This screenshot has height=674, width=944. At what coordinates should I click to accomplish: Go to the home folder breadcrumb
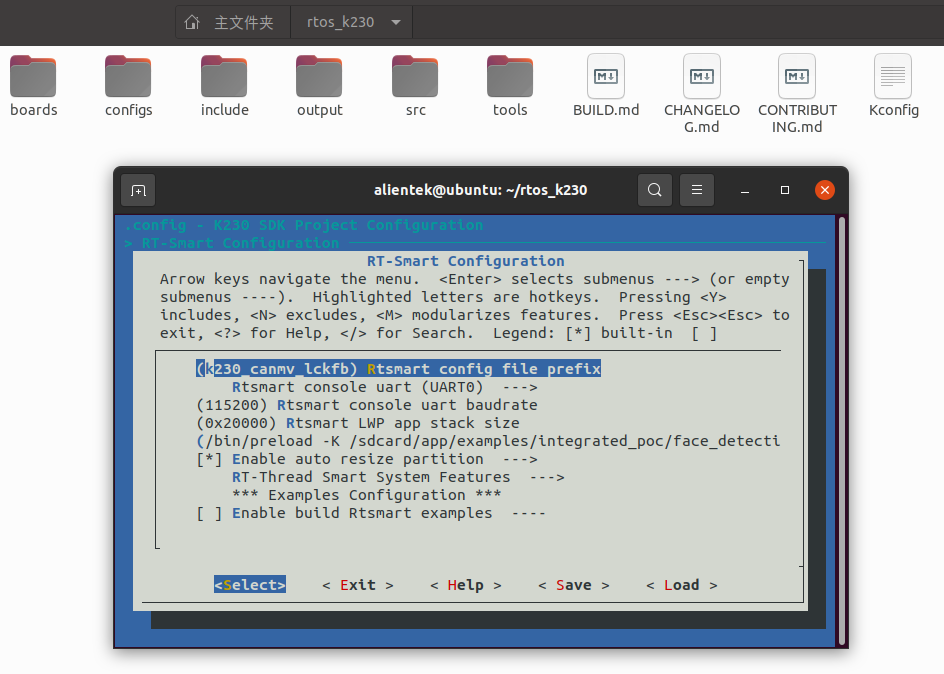229,22
